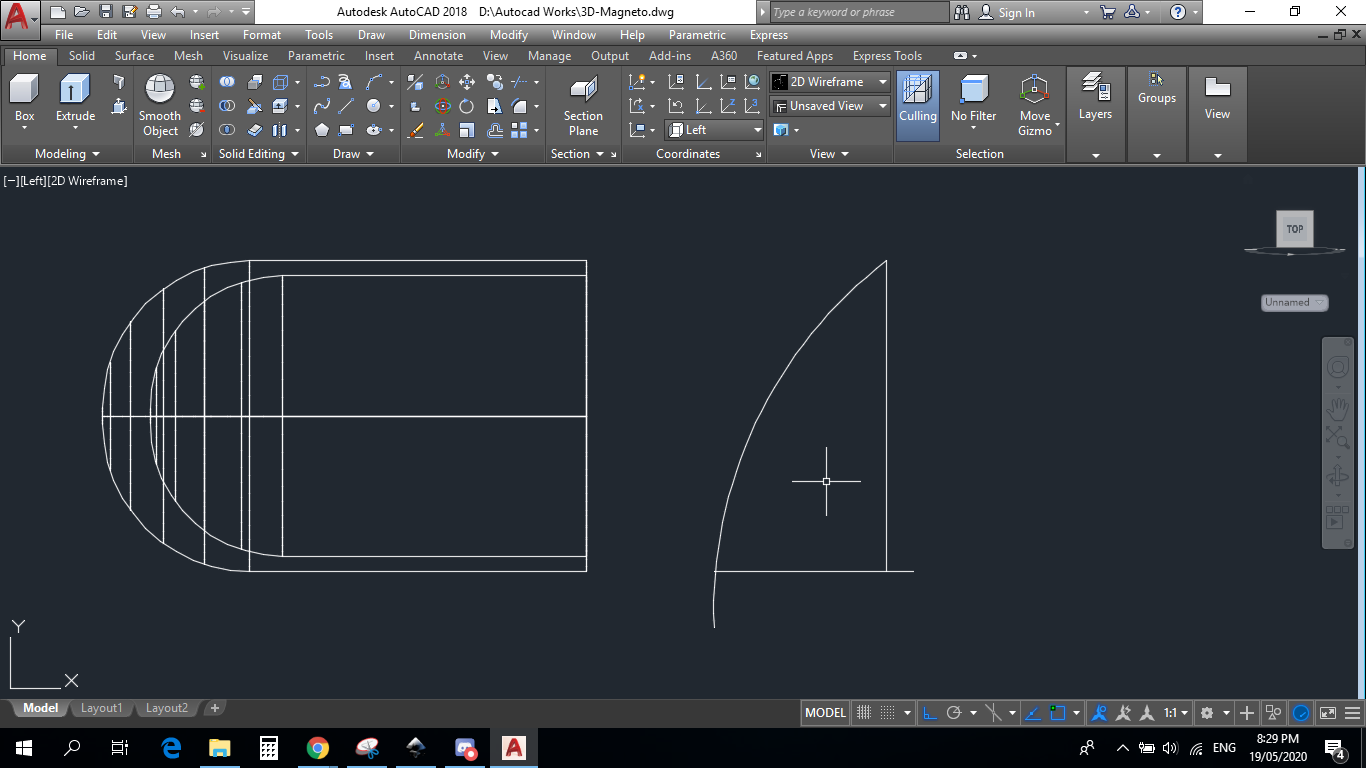This screenshot has width=1366, height=768.
Task: Switch to the Layout1 tab
Action: pyautogui.click(x=101, y=708)
